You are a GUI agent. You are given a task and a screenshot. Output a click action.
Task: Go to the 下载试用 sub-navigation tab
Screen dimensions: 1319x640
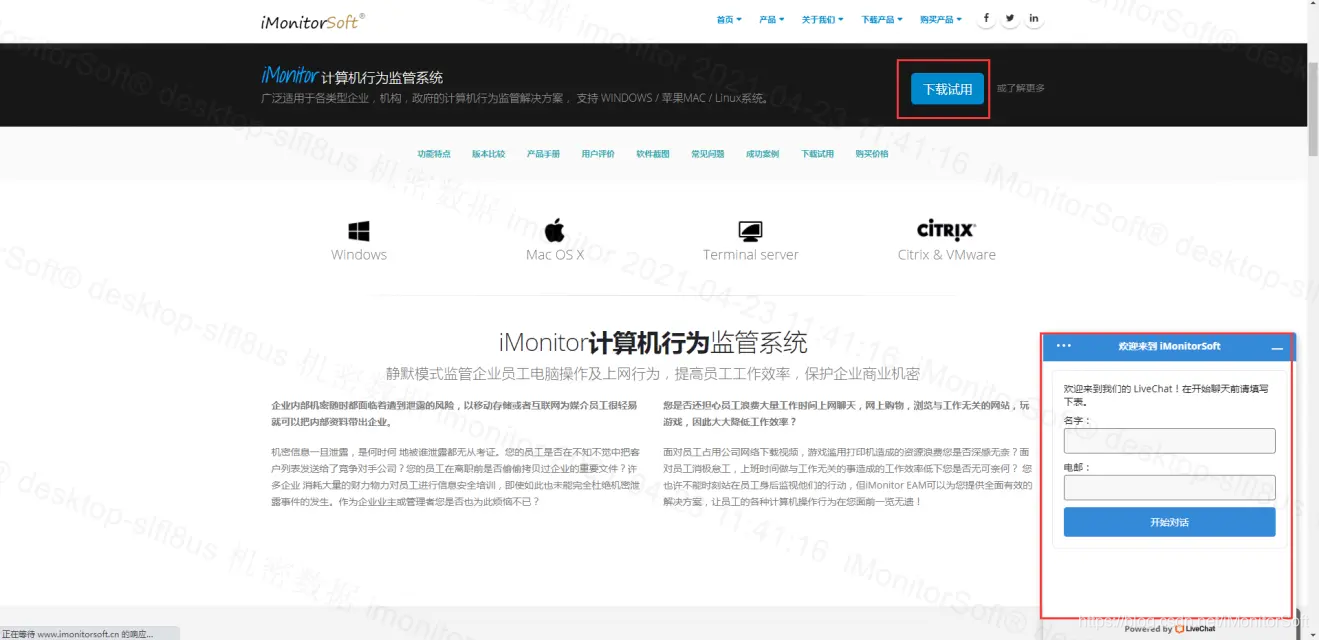(817, 154)
